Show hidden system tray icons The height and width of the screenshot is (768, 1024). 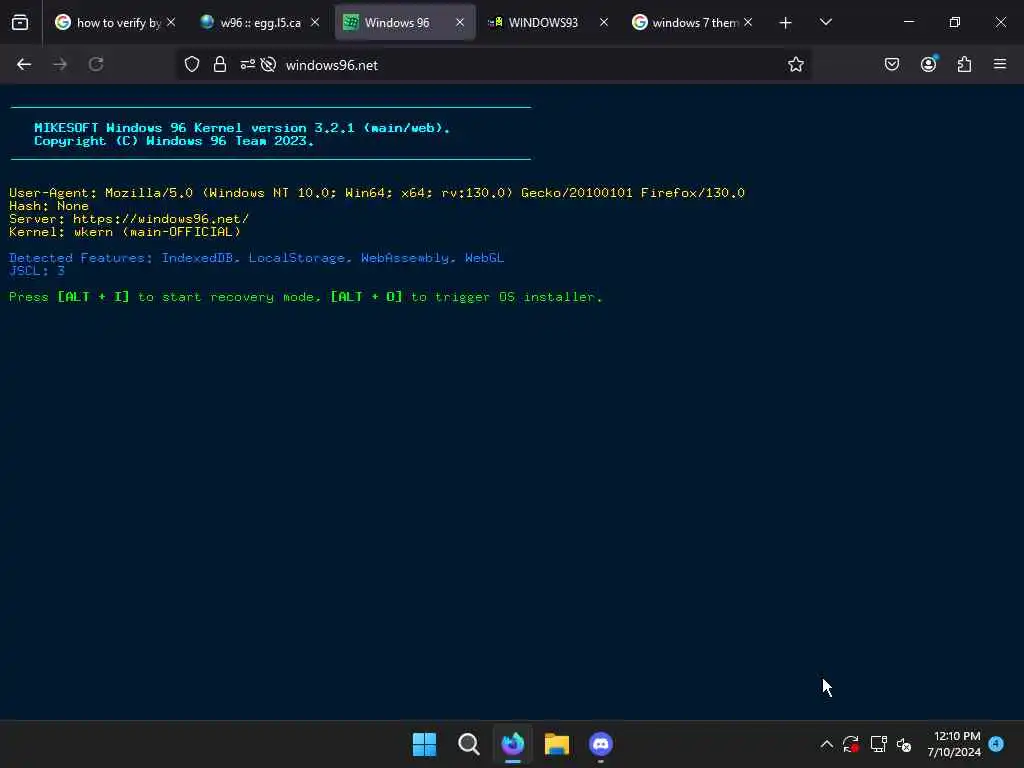(827, 744)
